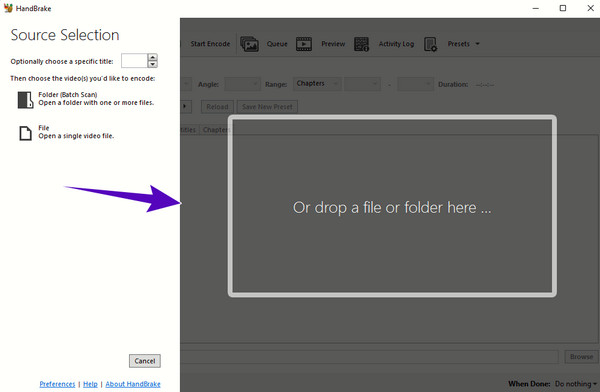Choose the single File icon
600x392 pixels.
coord(26,133)
